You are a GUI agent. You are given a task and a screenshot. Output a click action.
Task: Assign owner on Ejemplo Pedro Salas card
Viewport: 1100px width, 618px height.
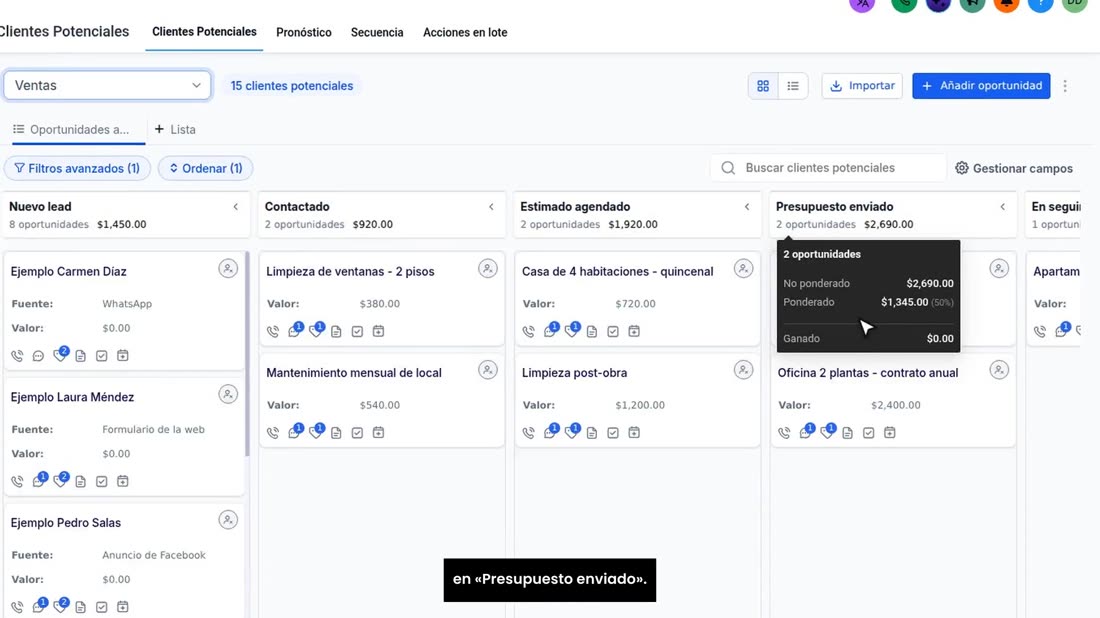(x=228, y=520)
